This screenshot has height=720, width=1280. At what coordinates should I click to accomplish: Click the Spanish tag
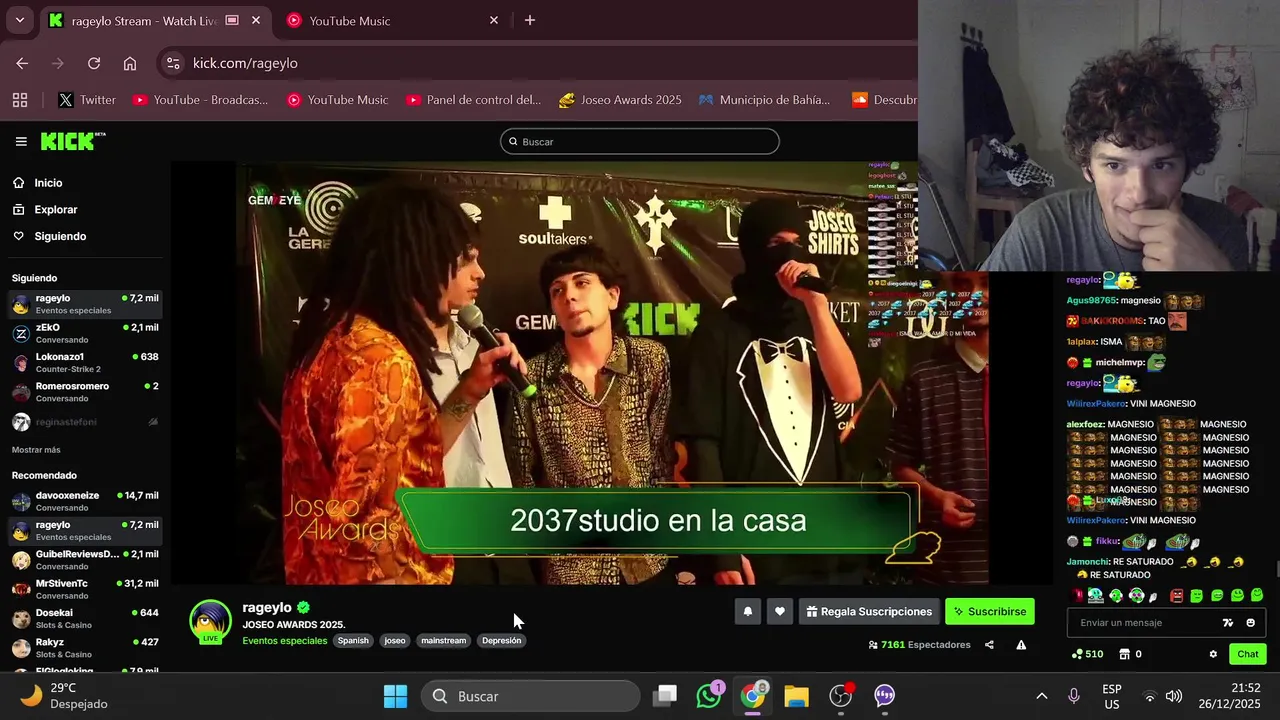coord(353,641)
